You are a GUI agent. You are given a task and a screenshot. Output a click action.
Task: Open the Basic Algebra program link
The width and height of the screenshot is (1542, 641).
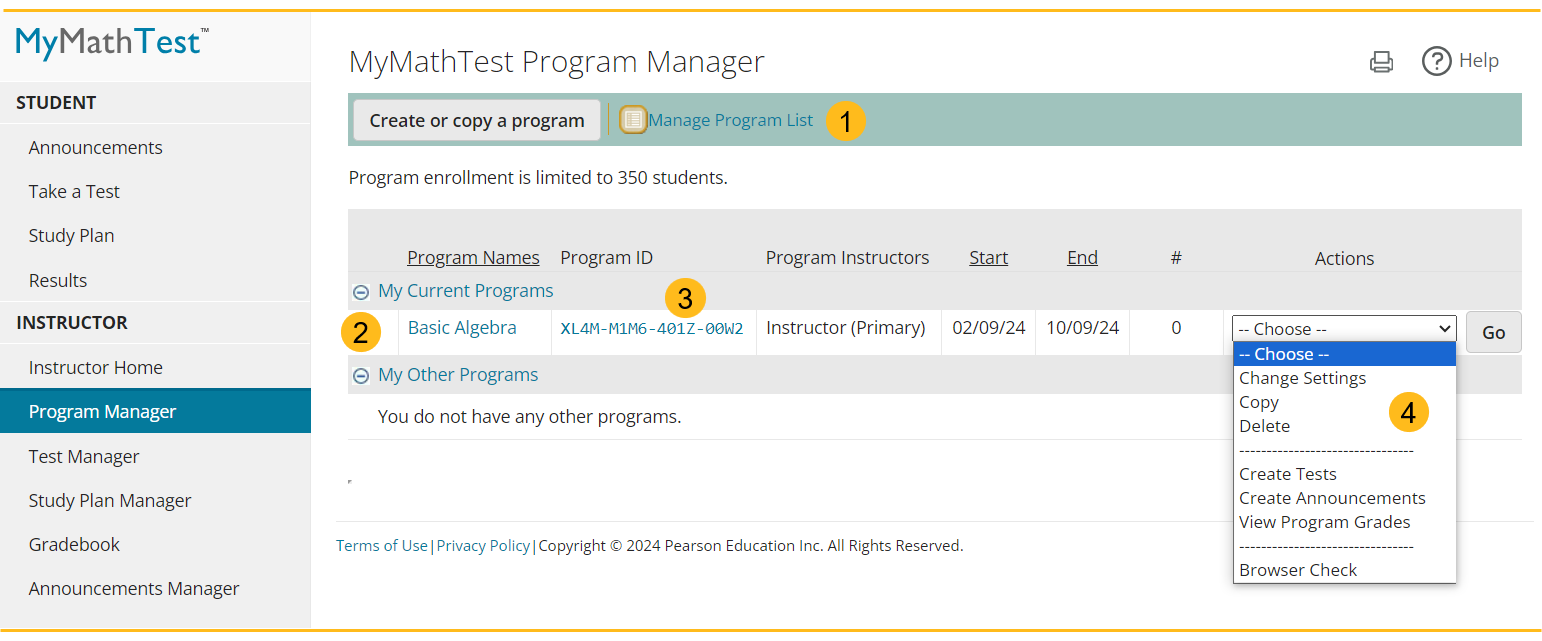(462, 327)
